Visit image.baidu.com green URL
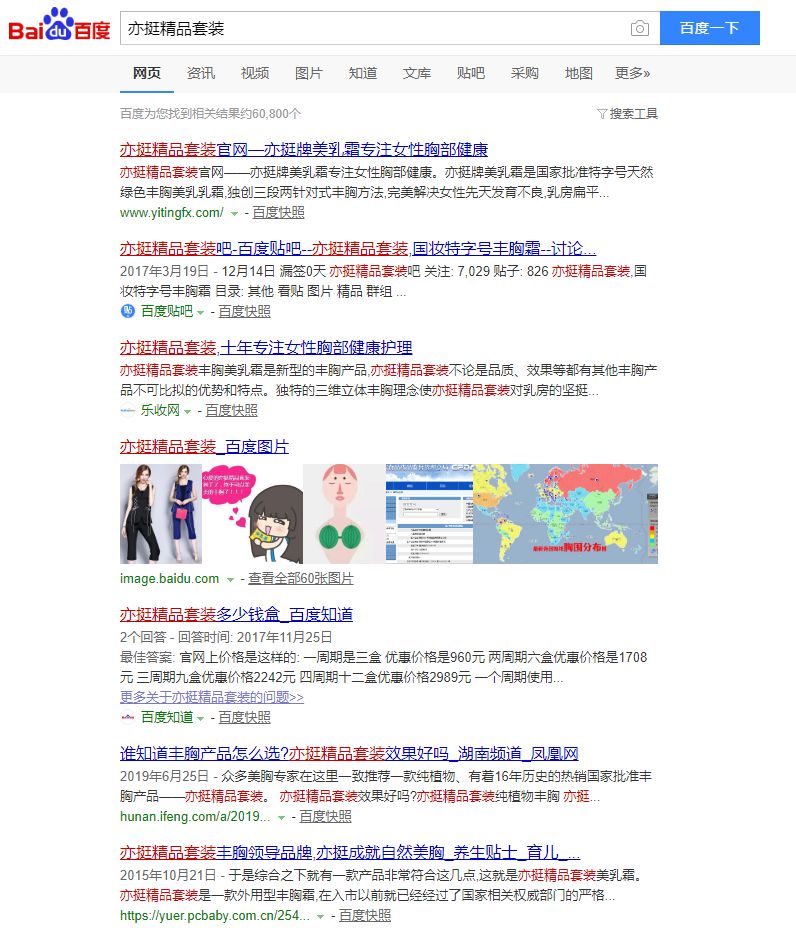This screenshot has width=796, height=934. pos(169,578)
